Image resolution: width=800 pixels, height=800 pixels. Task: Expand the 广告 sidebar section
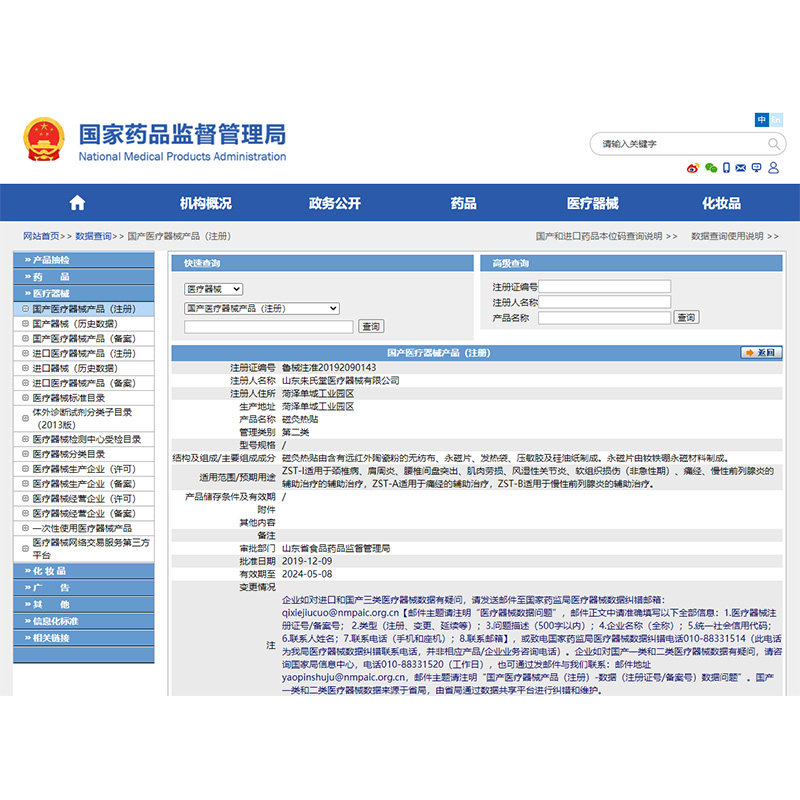point(84,588)
